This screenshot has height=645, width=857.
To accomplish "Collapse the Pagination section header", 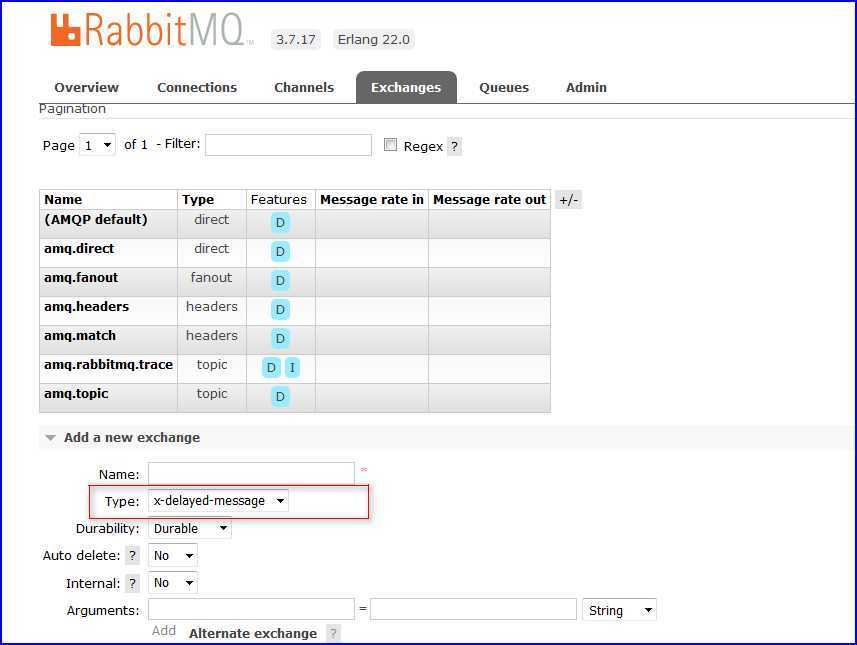I will (72, 109).
